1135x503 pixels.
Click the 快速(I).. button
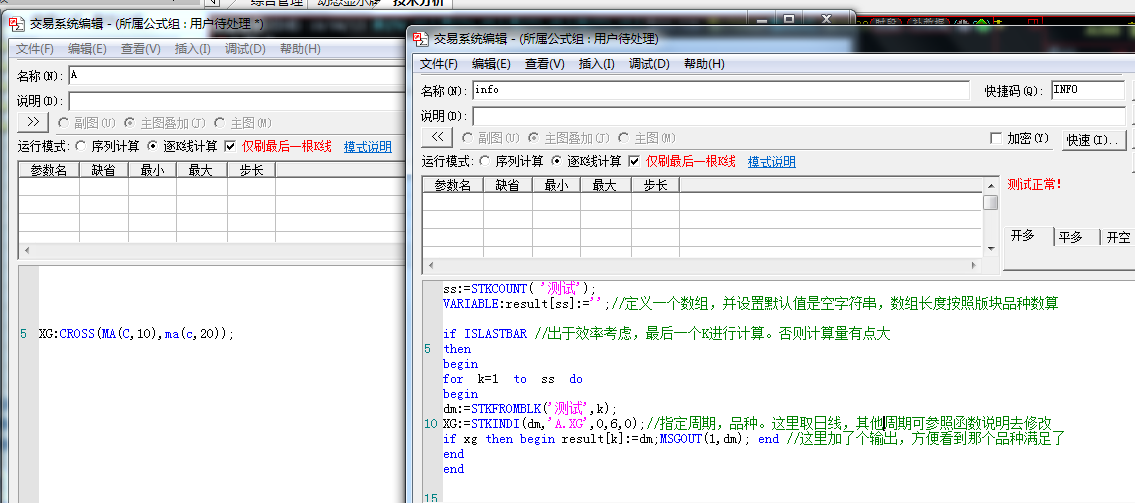point(1093,140)
